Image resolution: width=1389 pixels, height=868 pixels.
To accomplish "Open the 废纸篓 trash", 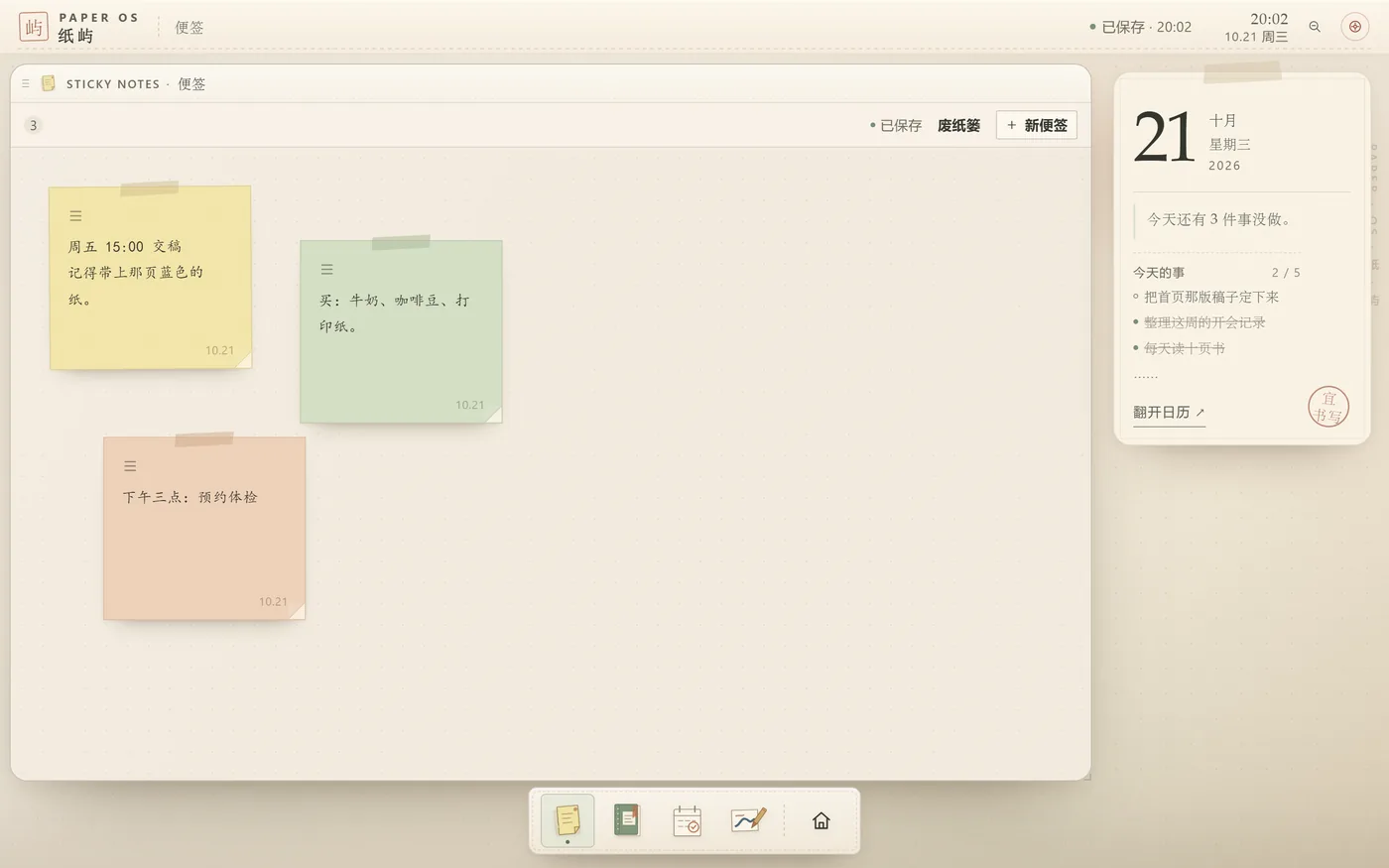I will [958, 125].
